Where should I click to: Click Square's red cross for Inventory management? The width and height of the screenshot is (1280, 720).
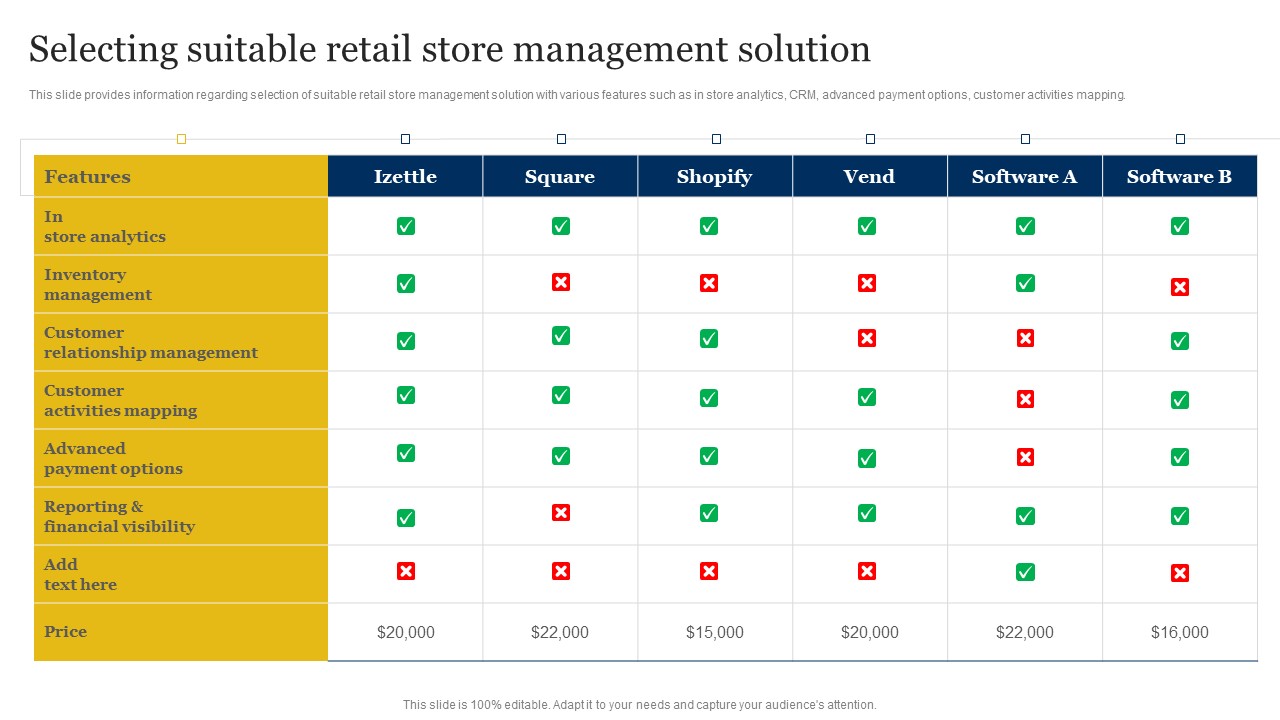(x=561, y=282)
